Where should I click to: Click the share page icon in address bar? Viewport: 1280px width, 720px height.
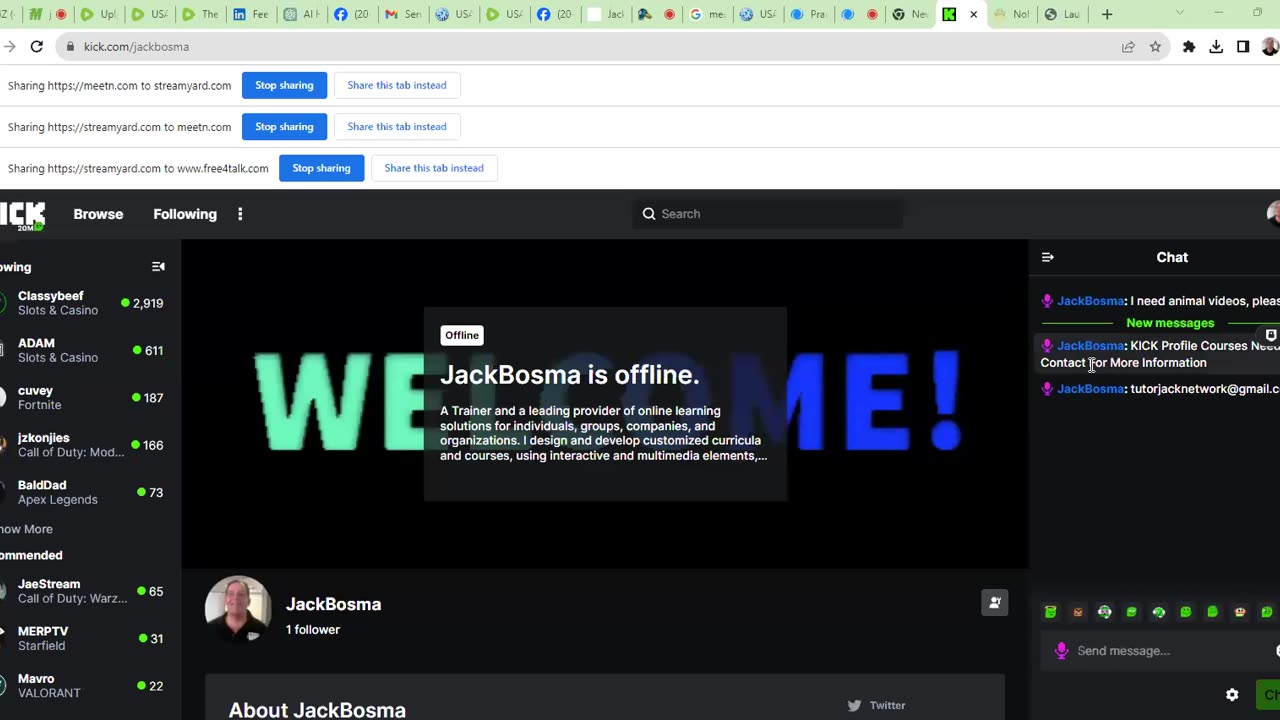(x=1128, y=46)
